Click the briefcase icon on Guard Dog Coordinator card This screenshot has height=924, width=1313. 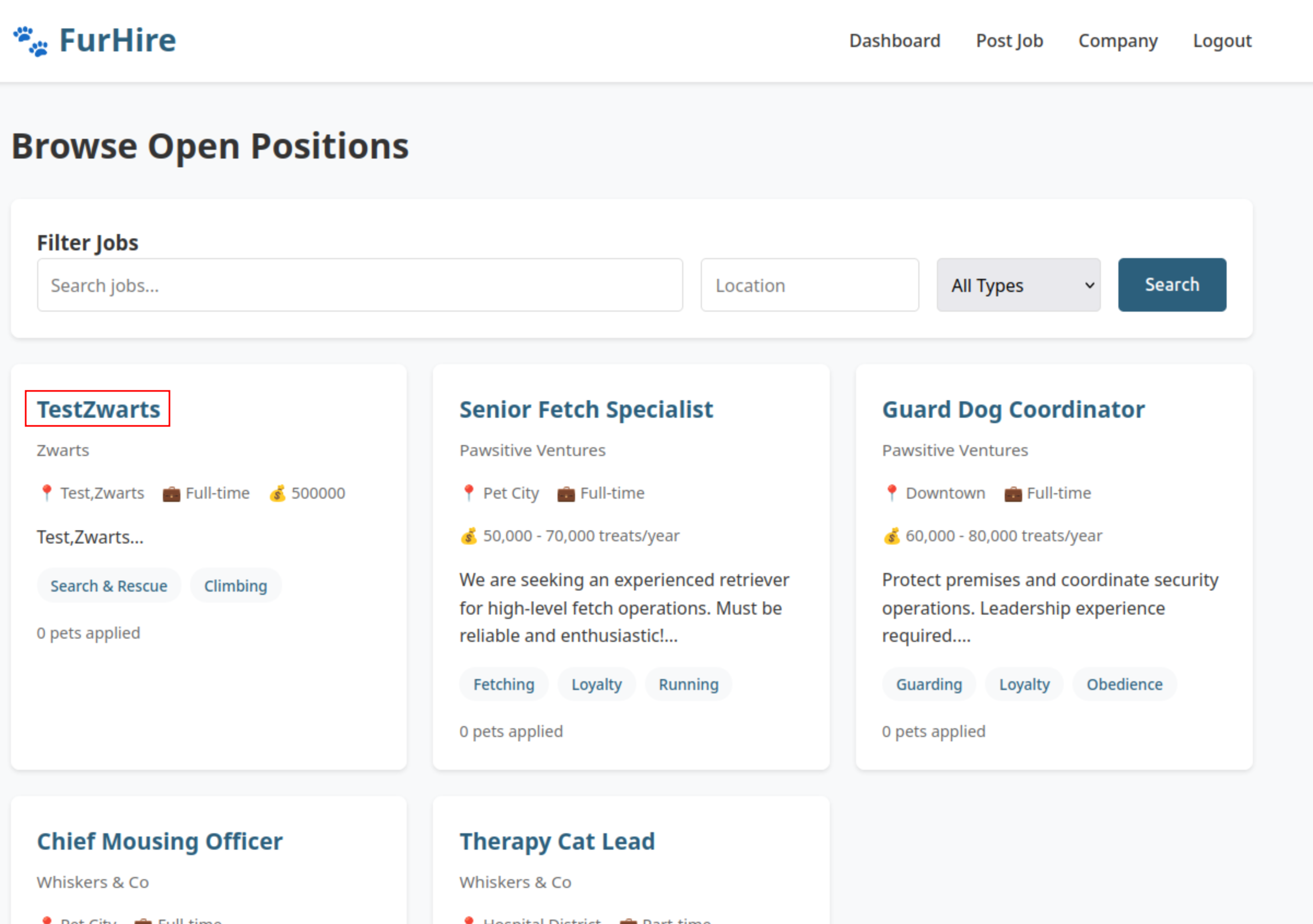tap(1013, 493)
